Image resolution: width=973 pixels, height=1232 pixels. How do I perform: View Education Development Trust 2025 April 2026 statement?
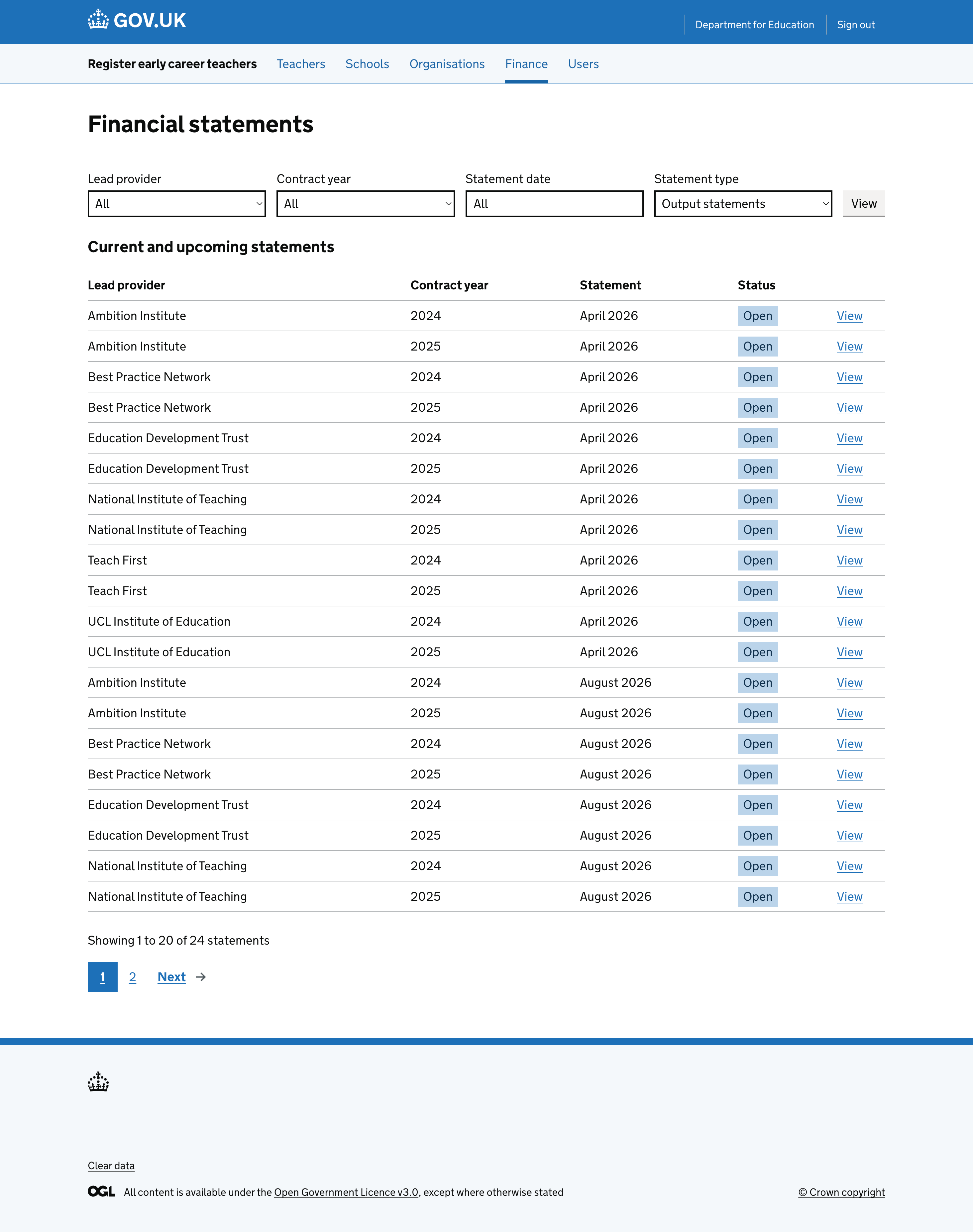pos(849,469)
